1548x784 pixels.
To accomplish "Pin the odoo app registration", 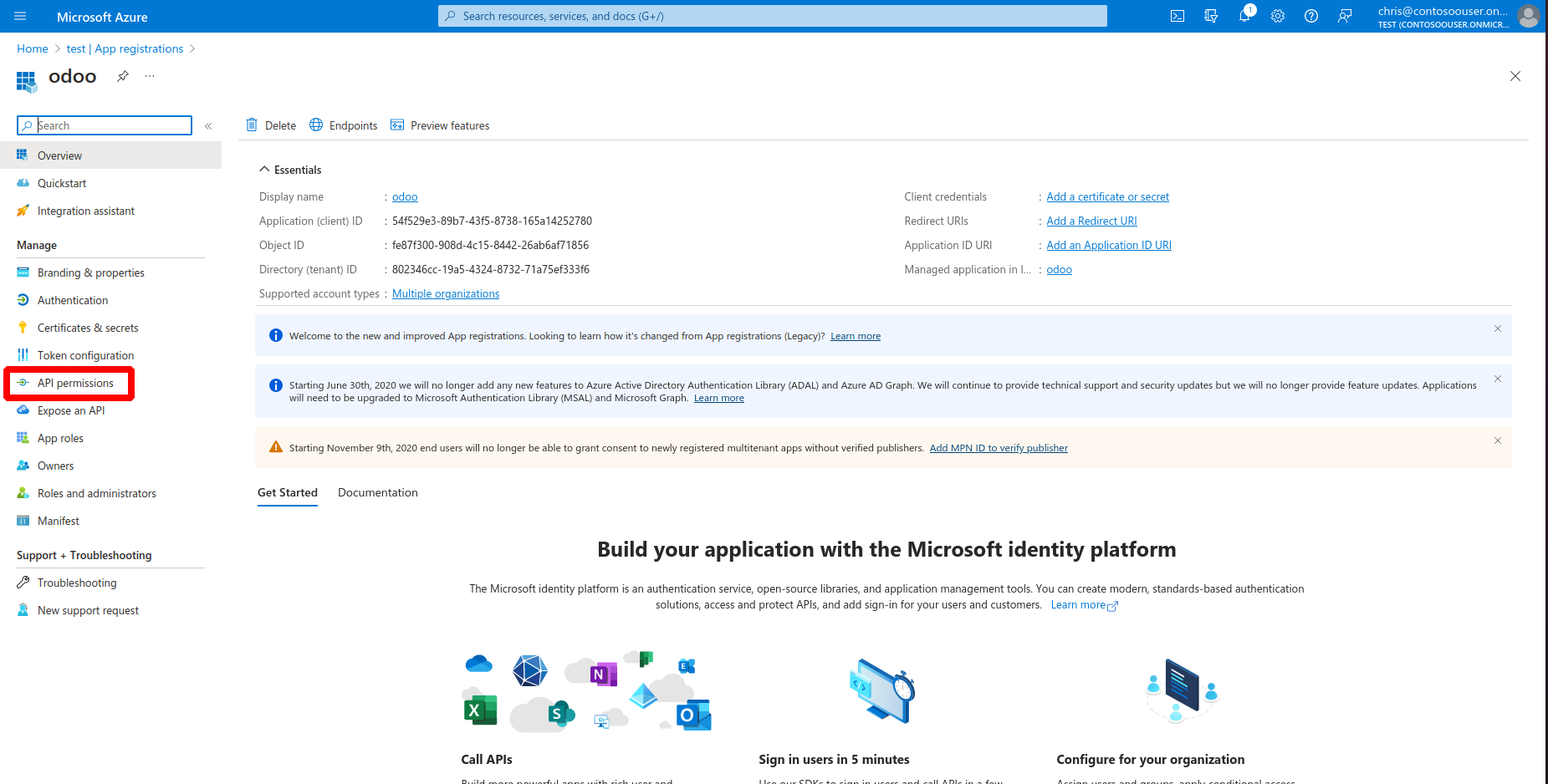I will click(123, 76).
